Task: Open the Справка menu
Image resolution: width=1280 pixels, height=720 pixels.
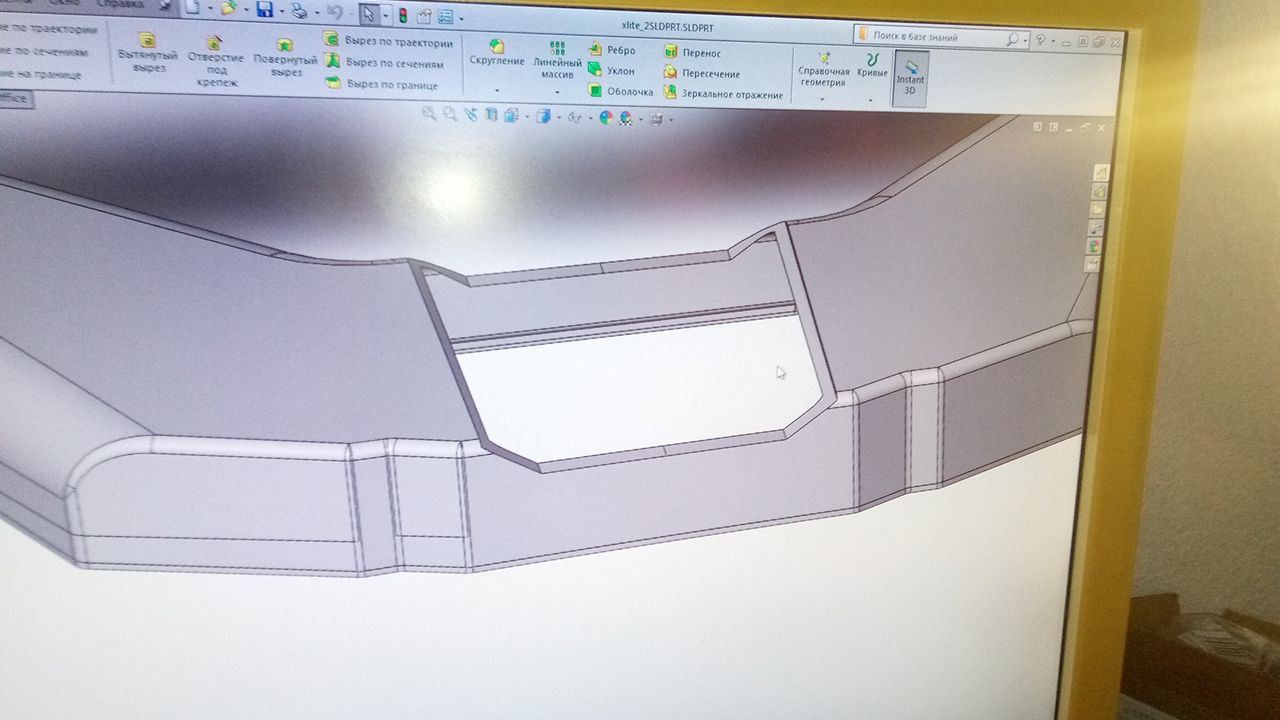Action: [x=120, y=3]
